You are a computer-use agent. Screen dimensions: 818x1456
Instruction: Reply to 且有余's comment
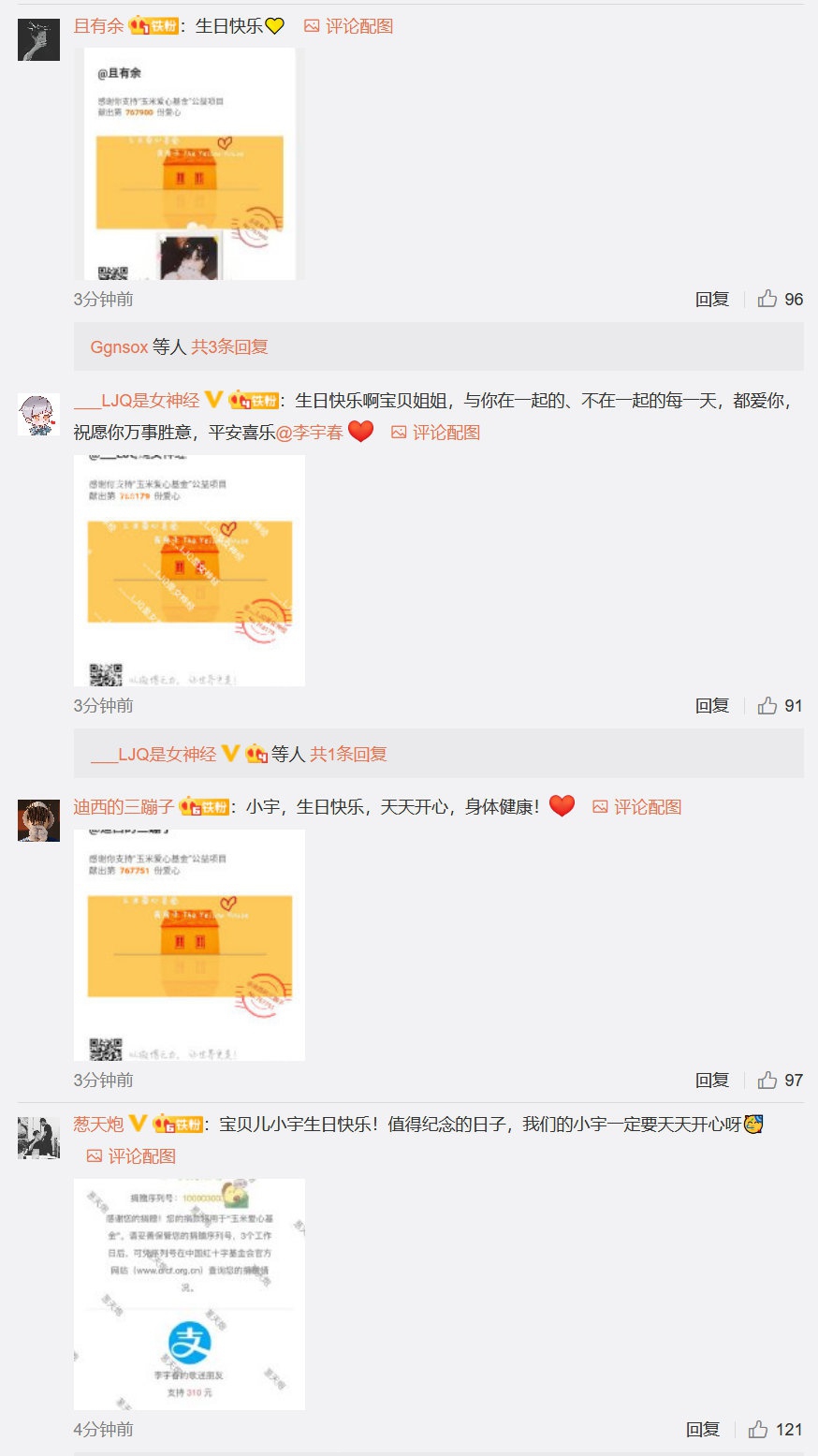[x=712, y=299]
